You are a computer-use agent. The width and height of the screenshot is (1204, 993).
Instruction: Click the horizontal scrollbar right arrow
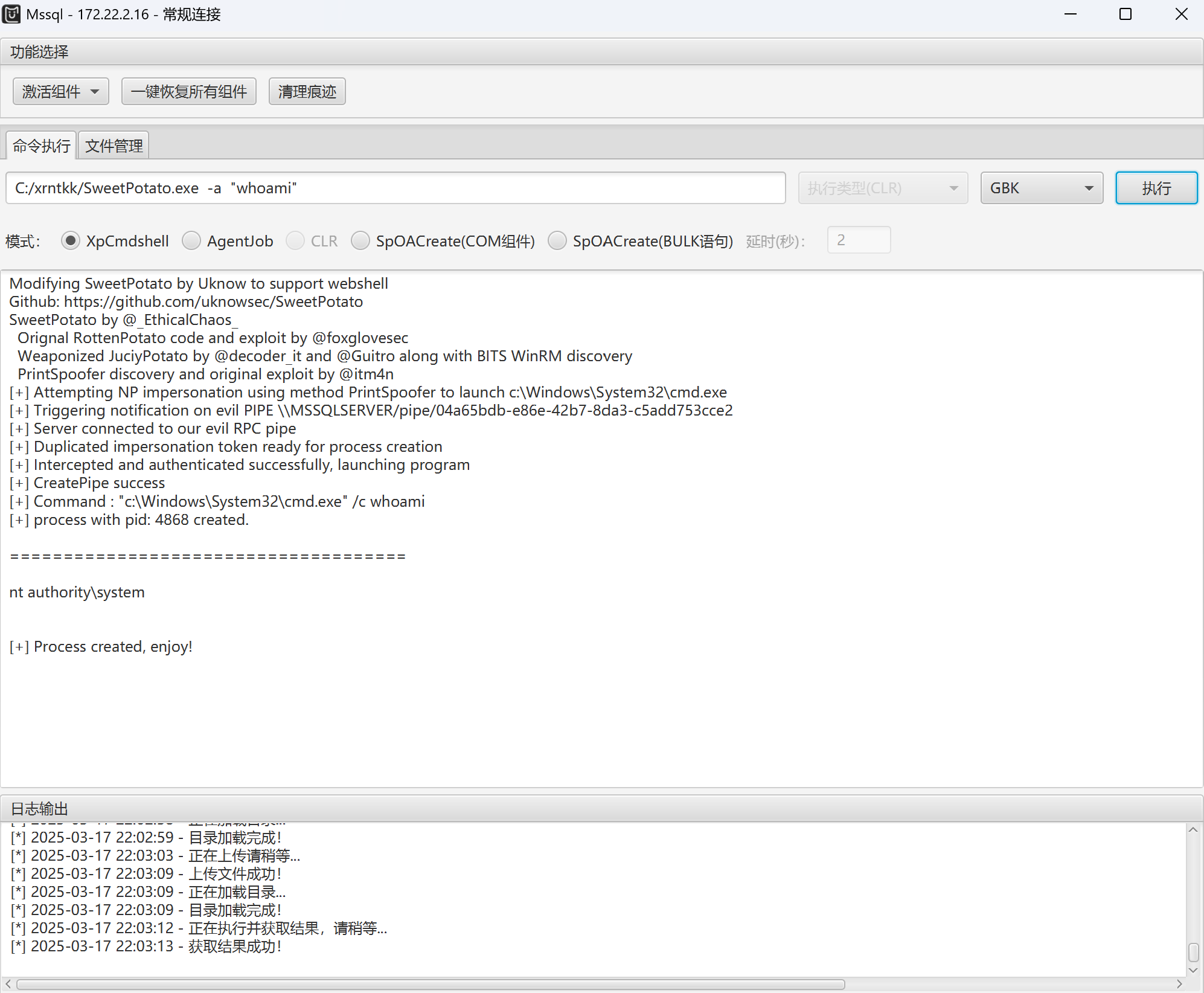coord(1179,984)
